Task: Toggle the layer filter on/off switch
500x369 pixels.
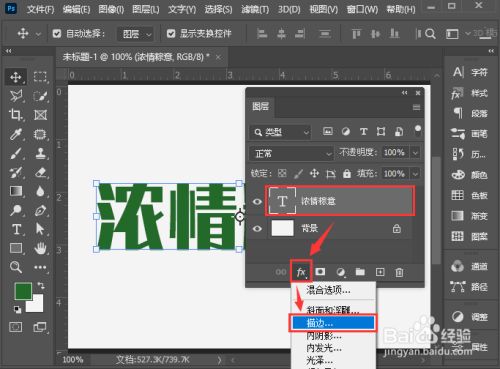Action: 417,130
